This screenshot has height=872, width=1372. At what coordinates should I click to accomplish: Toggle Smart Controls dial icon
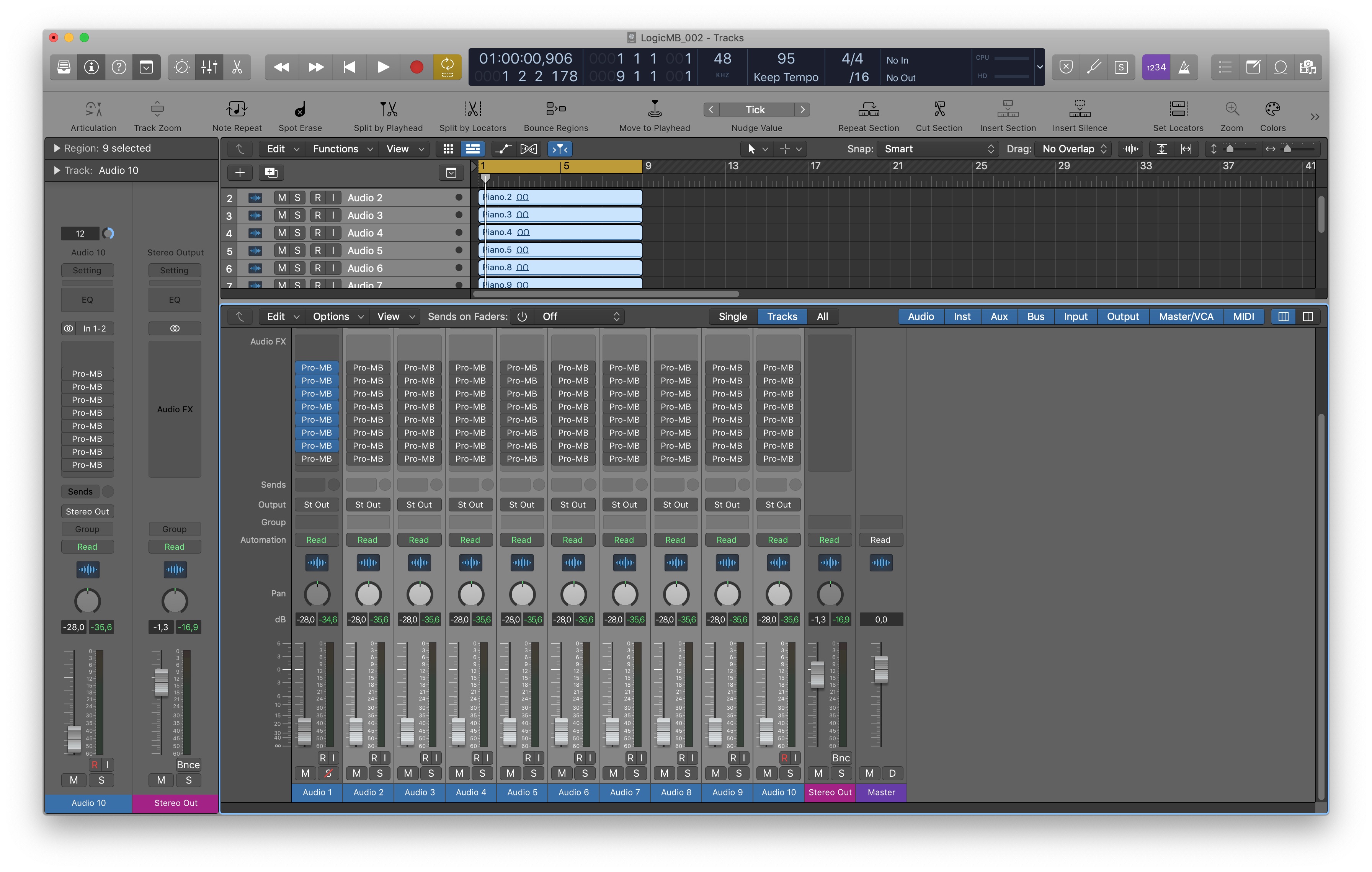point(182,67)
